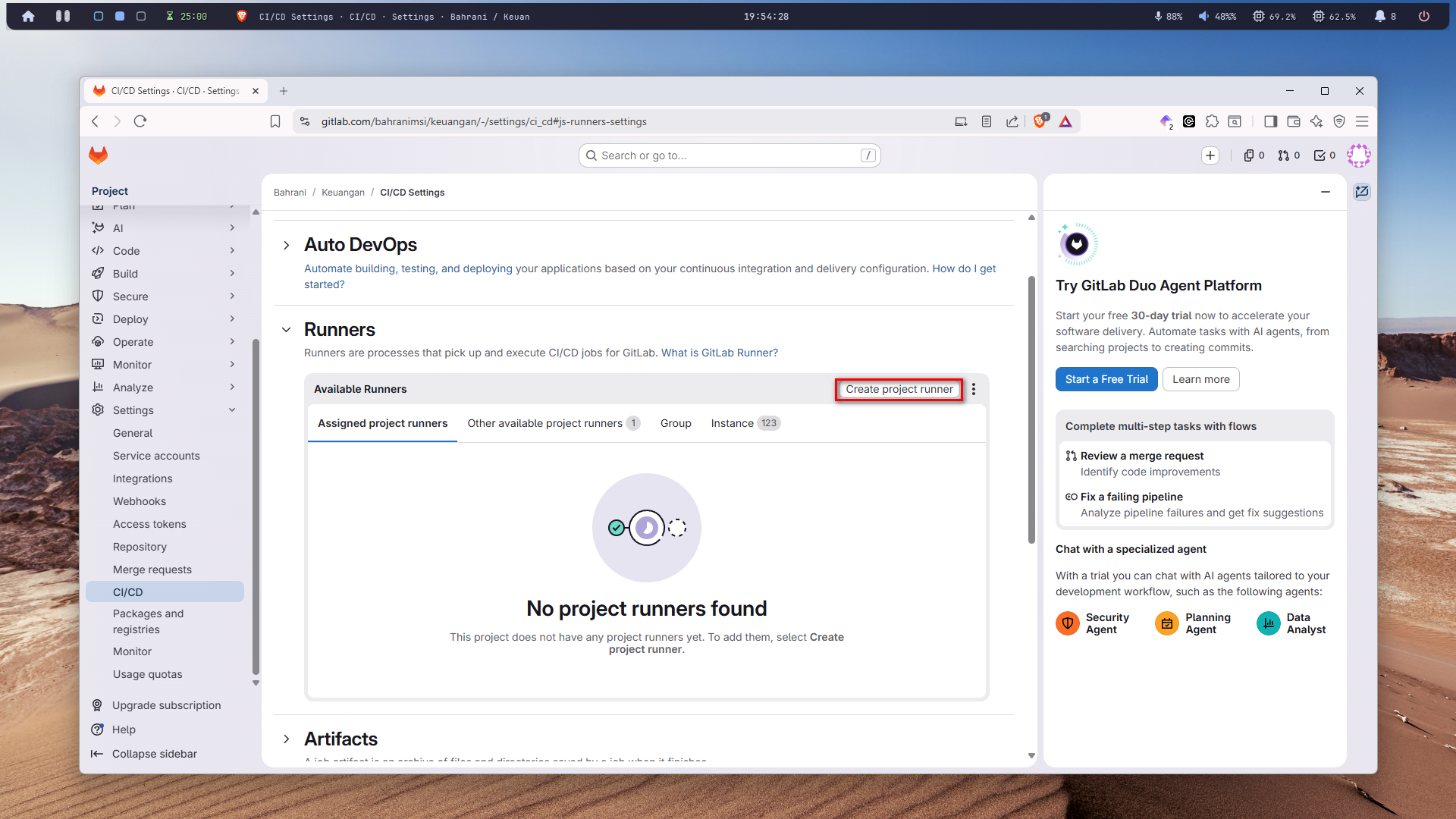Open the Brave Wallet icon
Viewport: 1456px width, 819px height.
tap(1294, 121)
